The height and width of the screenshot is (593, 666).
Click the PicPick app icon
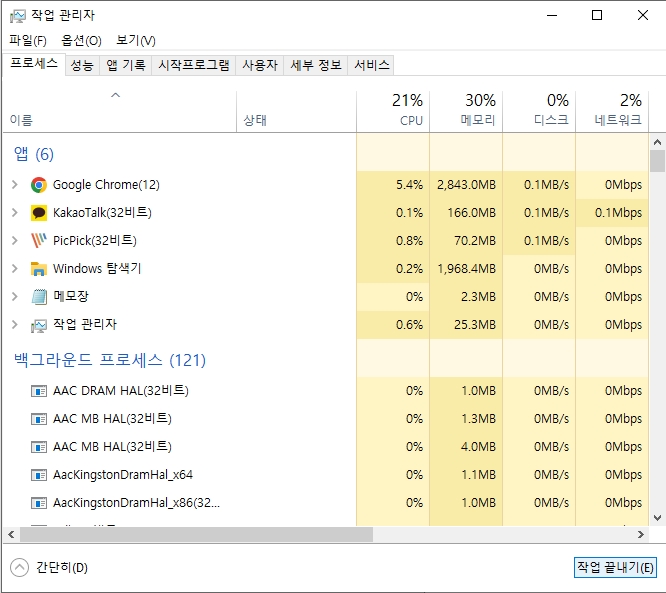[x=39, y=241]
